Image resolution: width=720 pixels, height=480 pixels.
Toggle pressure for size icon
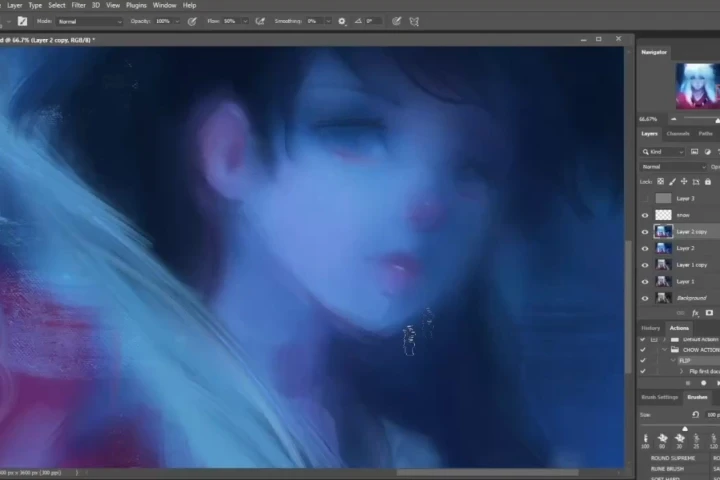point(396,21)
